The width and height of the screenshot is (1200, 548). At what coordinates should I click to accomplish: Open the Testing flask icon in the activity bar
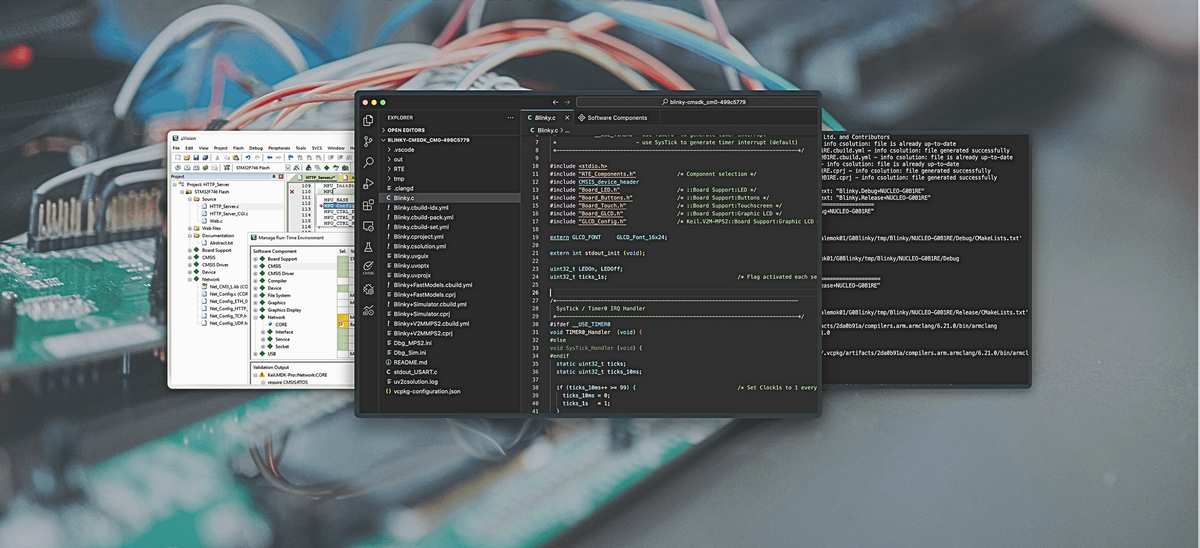pos(368,246)
